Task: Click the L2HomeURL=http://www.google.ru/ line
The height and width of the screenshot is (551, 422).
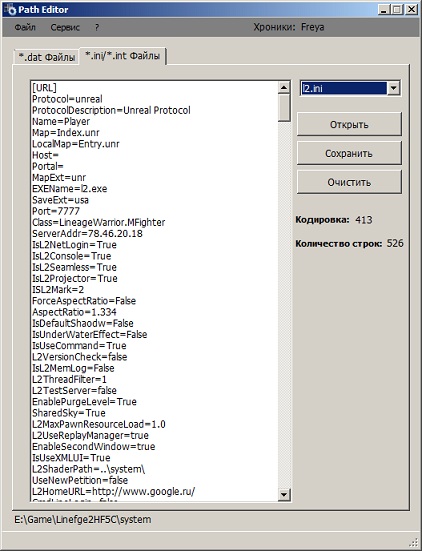Action: 113,491
